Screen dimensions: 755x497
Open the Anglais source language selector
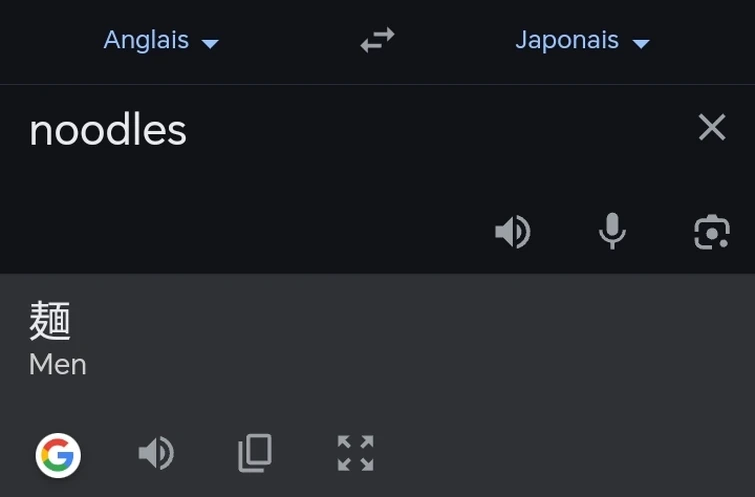point(147,41)
